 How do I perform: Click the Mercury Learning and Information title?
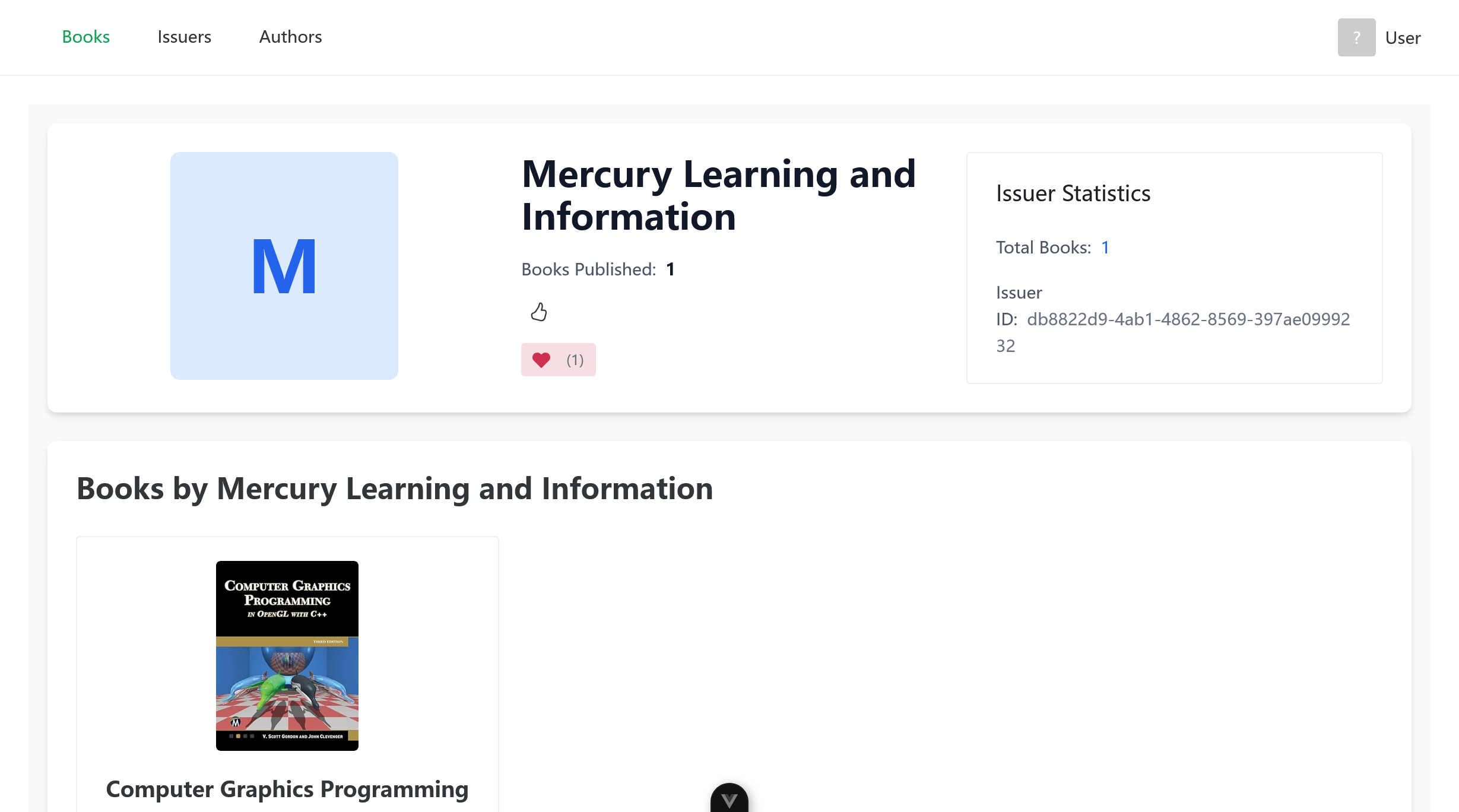click(719, 195)
